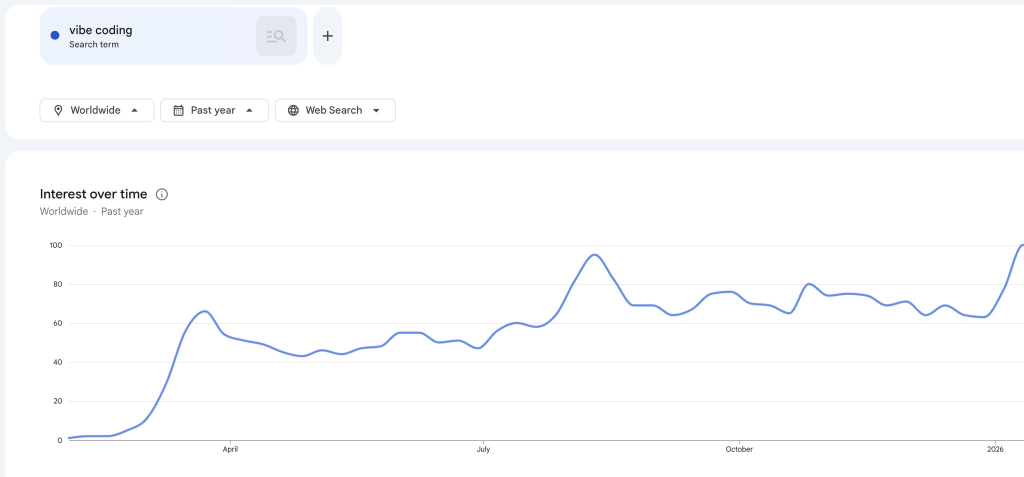Expand the Past year time range arrow

point(250,110)
